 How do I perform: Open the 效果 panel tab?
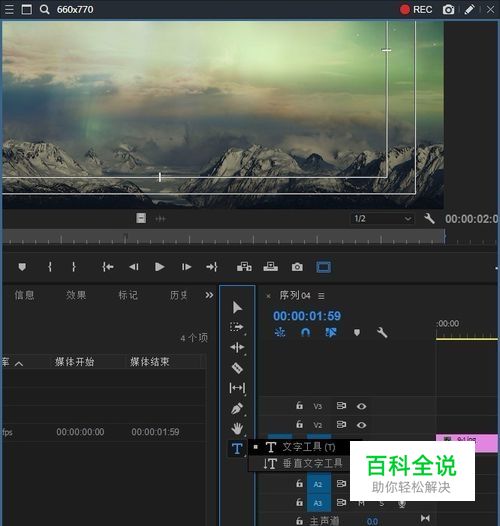(x=76, y=295)
